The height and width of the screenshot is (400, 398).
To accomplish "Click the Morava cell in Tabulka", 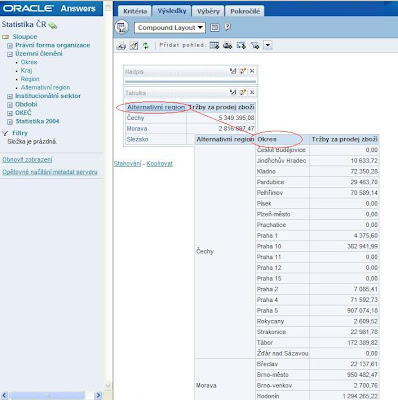I will (x=155, y=129).
